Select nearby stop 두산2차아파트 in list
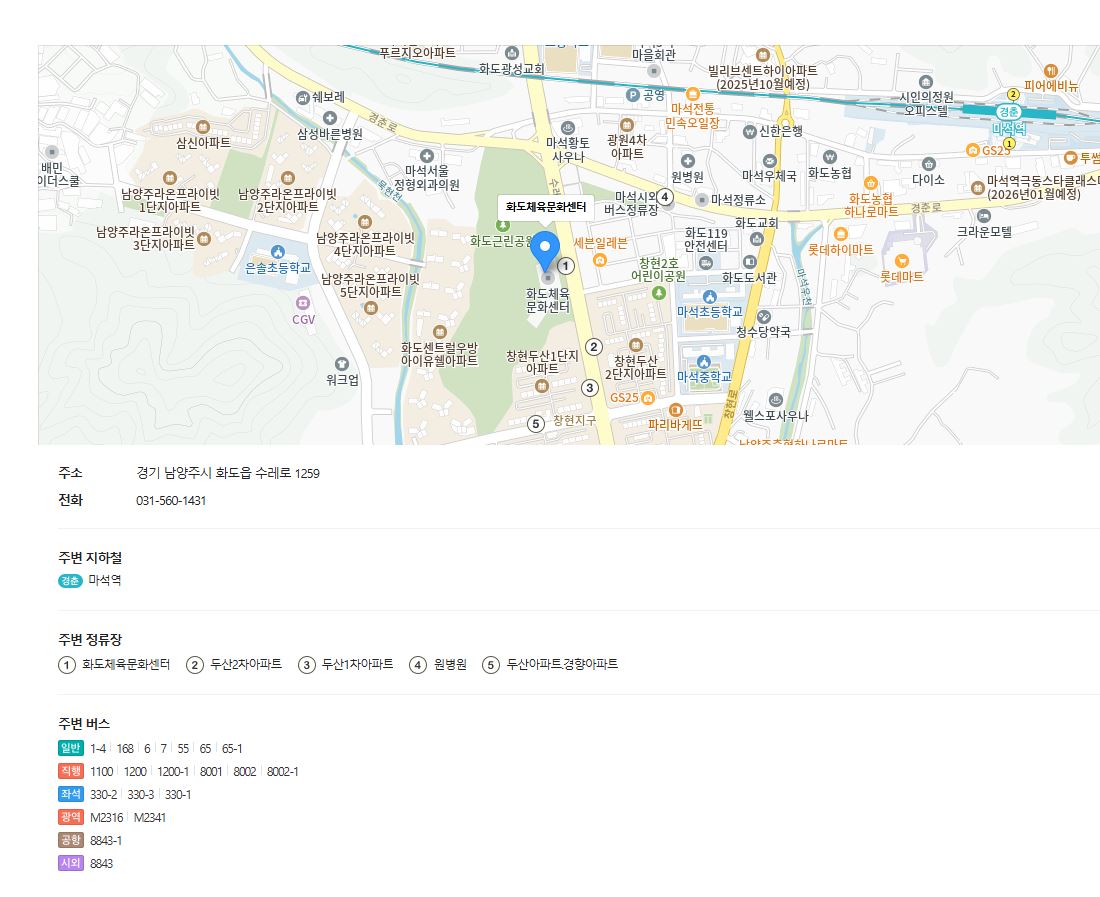 tap(246, 664)
